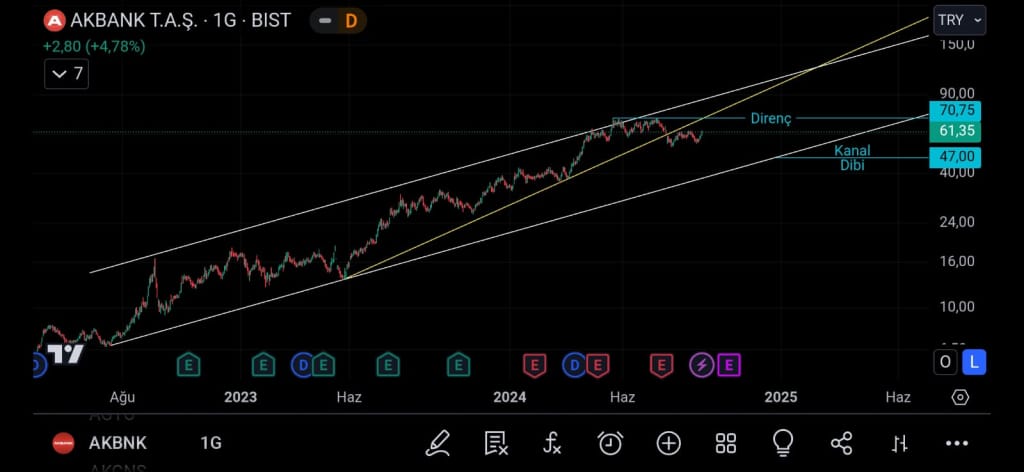1024x472 pixels.
Task: Open chart settings via the gear icon
Action: 960,397
